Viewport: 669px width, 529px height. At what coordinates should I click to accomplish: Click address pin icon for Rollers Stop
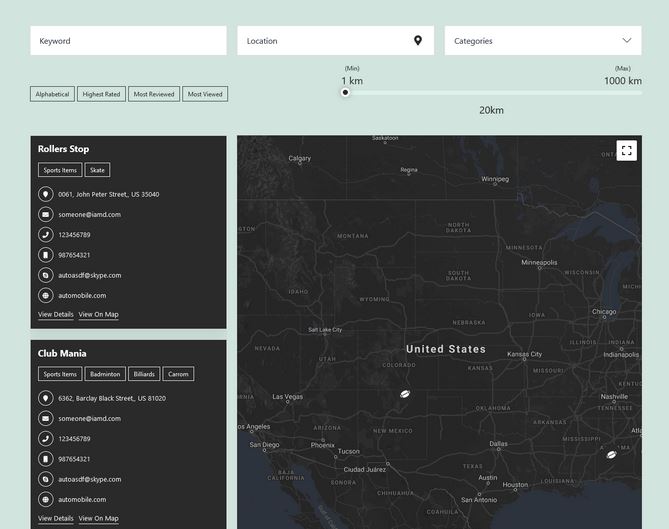tap(46, 194)
